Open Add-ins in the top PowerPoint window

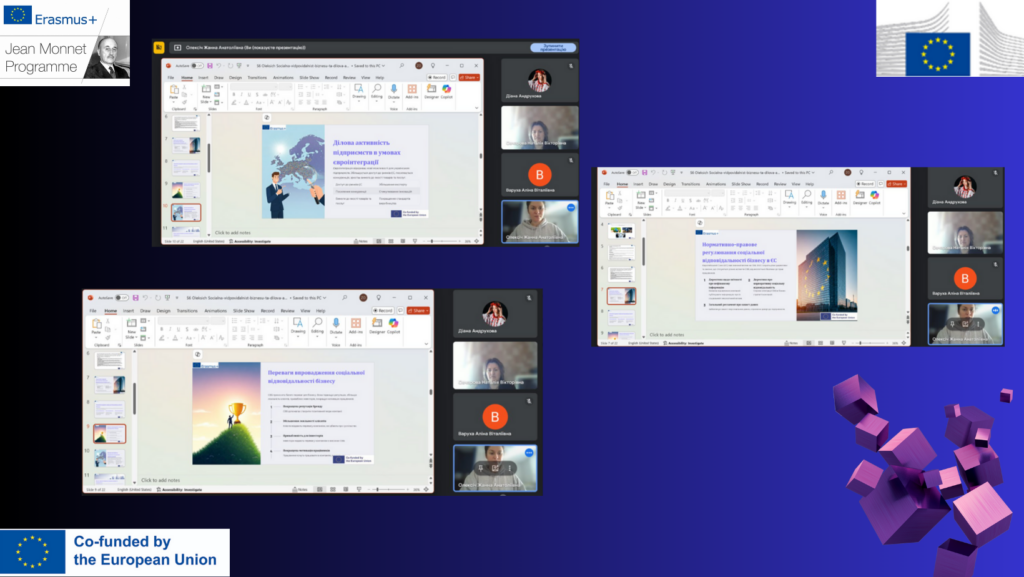[x=411, y=91]
